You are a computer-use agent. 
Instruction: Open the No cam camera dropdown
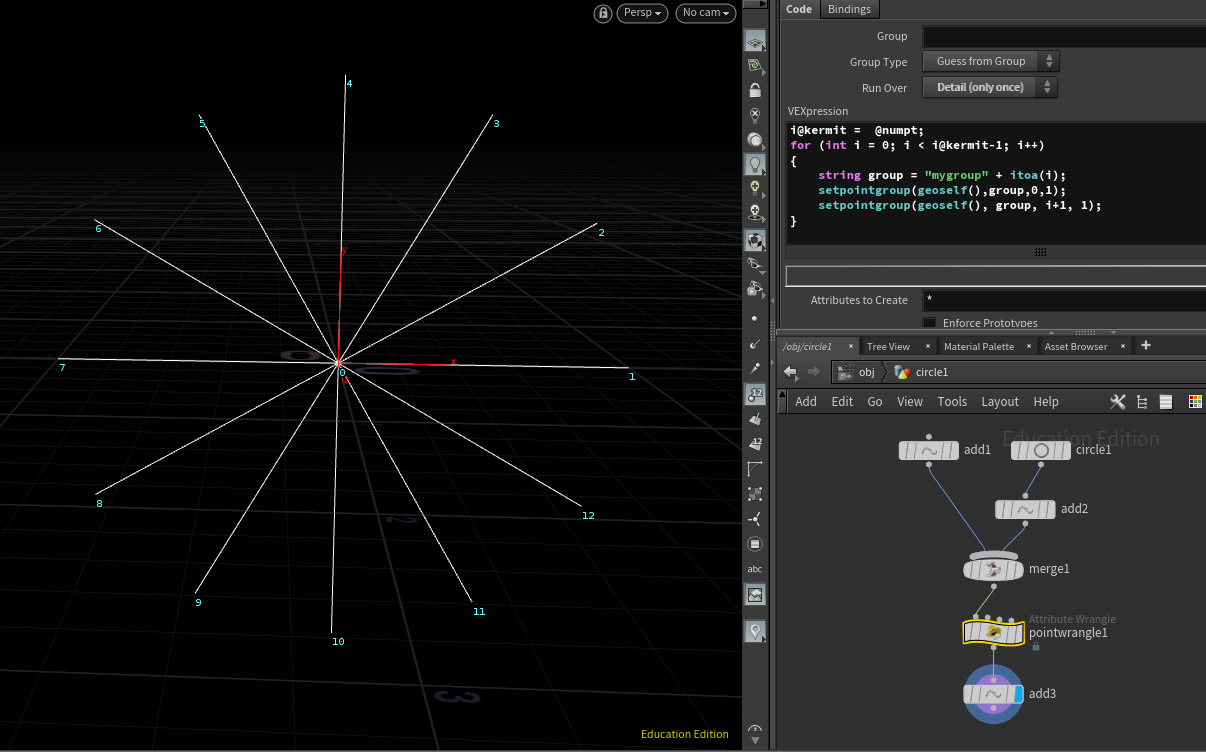coord(705,13)
